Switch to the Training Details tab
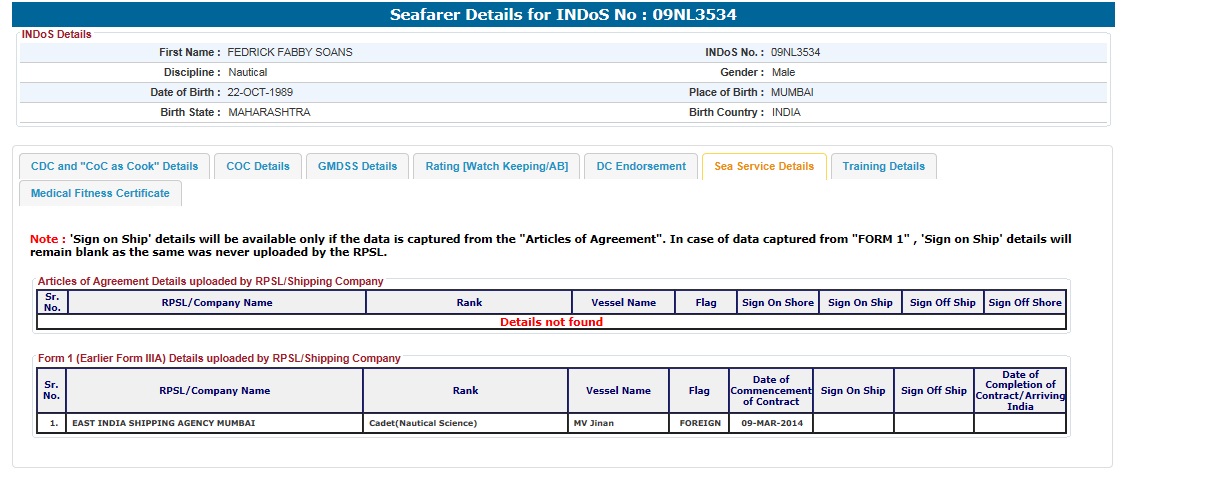 coord(883,167)
